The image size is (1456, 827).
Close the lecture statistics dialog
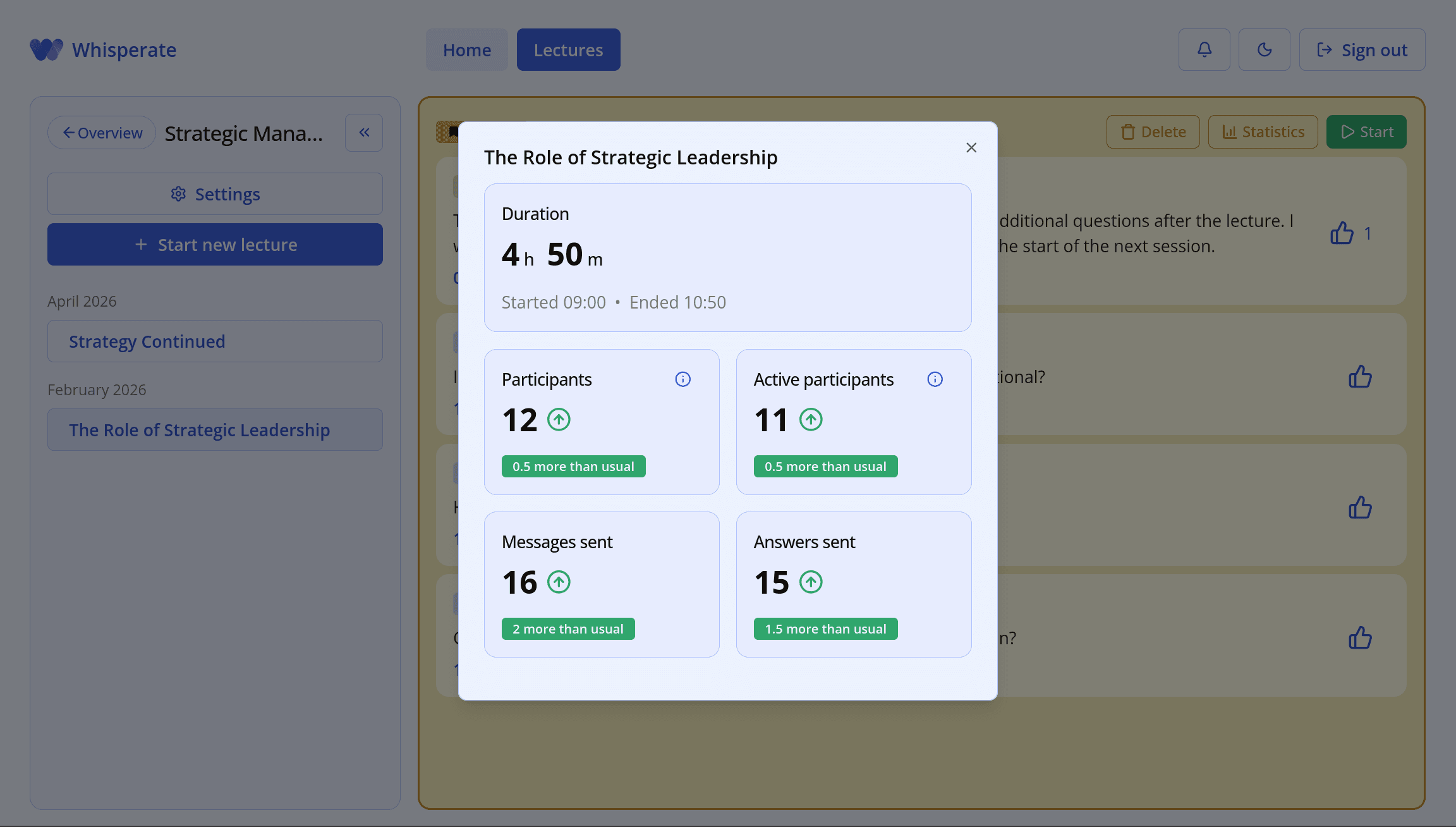[971, 147]
